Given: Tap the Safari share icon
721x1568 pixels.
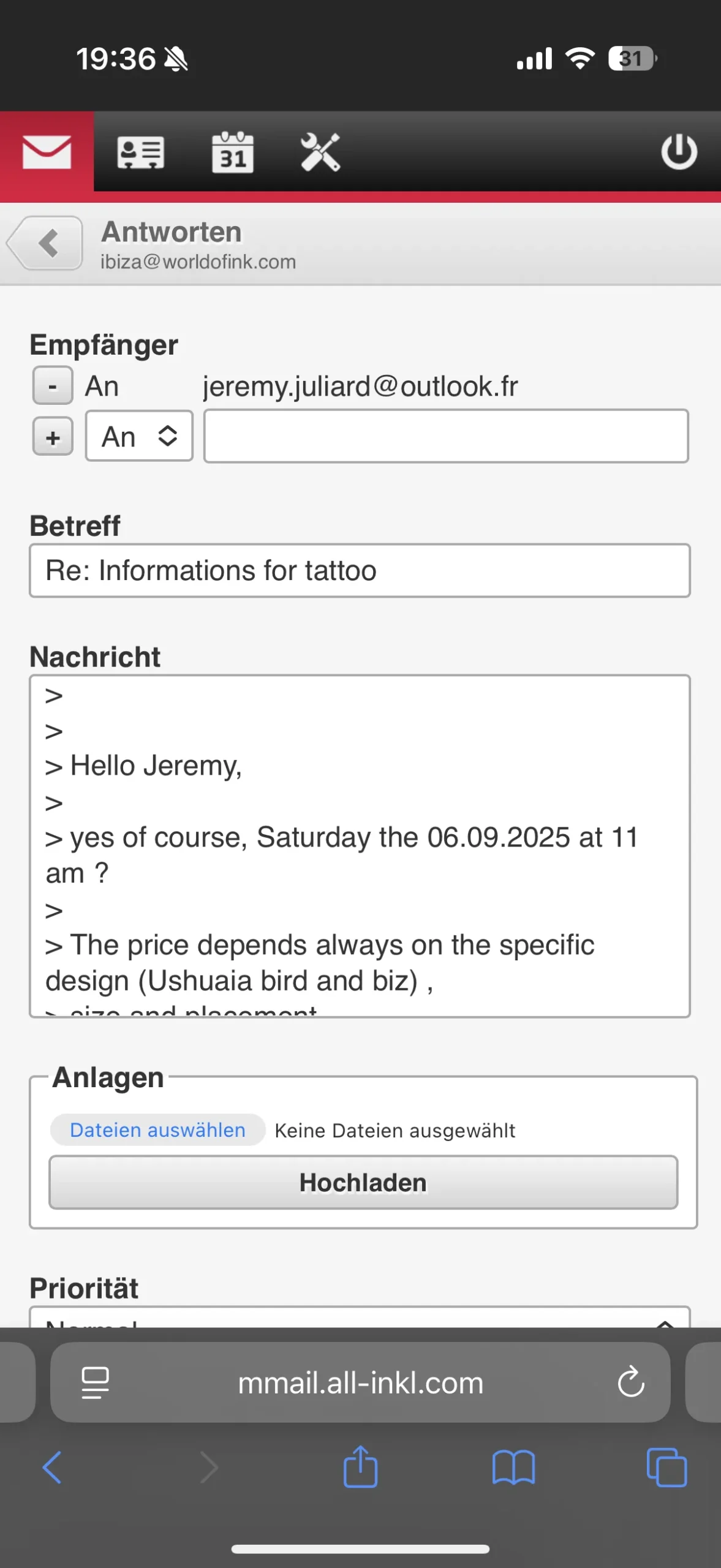Looking at the screenshot, I should [360, 1468].
